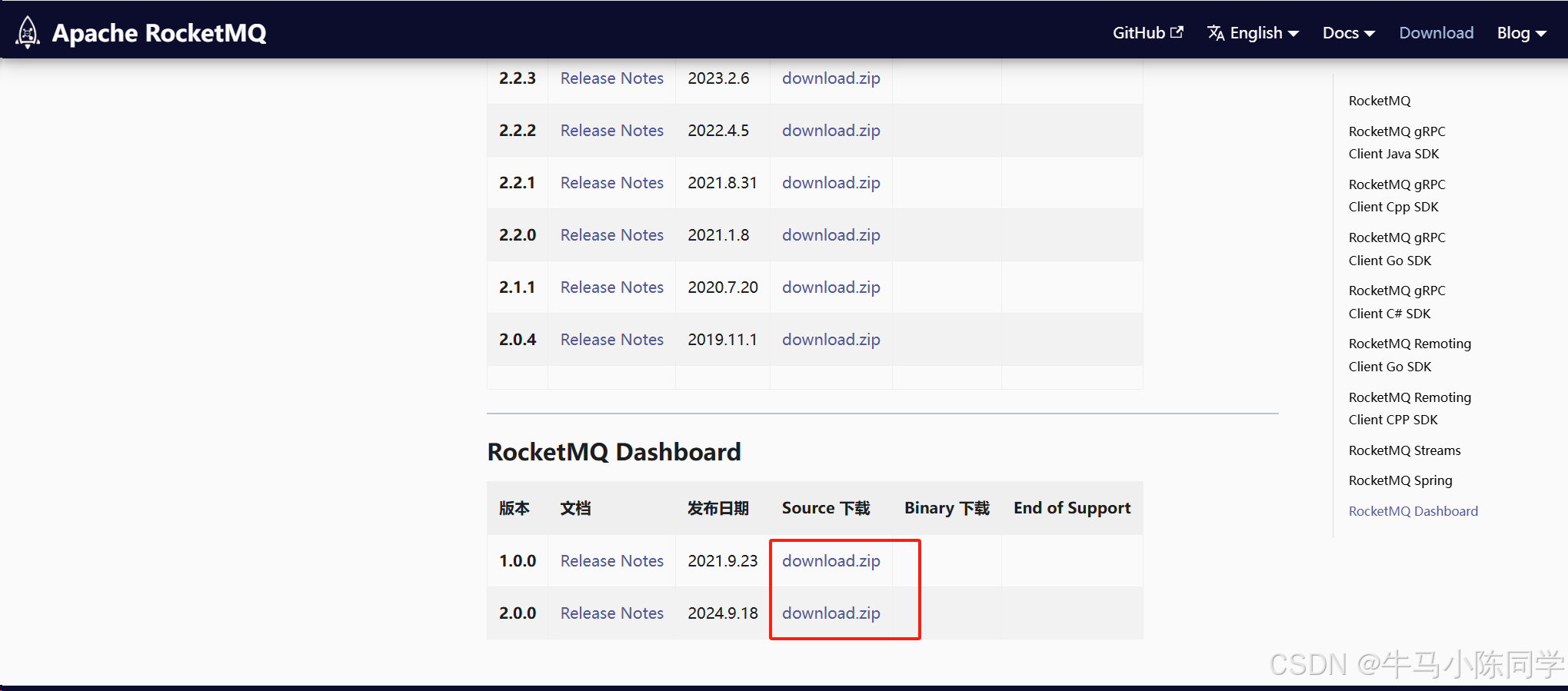Expand the English language dropdown

(x=1253, y=33)
